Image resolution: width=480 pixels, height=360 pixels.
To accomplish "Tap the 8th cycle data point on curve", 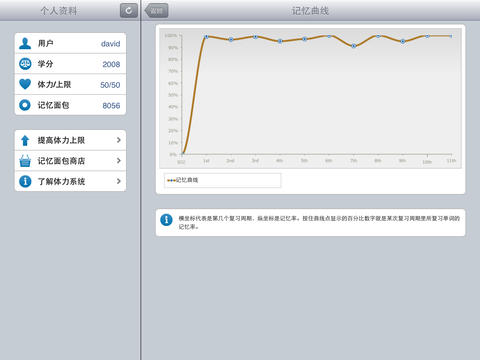I will (378, 36).
